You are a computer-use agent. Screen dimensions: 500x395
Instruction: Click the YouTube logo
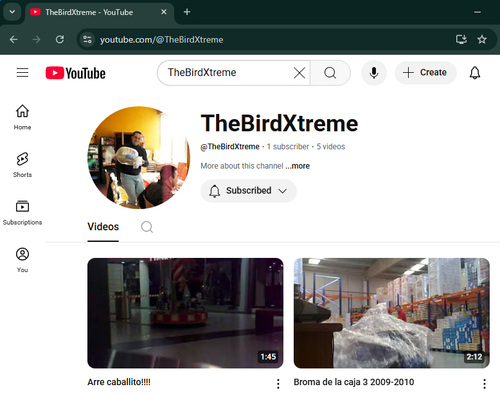click(75, 73)
